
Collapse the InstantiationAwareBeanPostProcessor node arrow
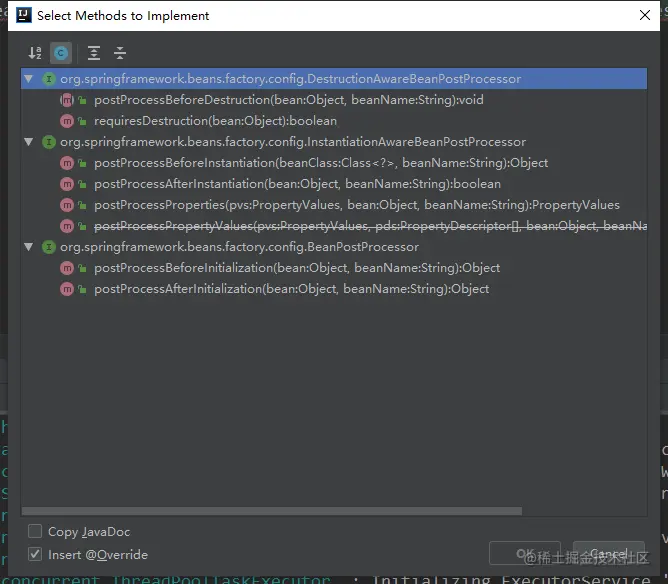pos(29,142)
